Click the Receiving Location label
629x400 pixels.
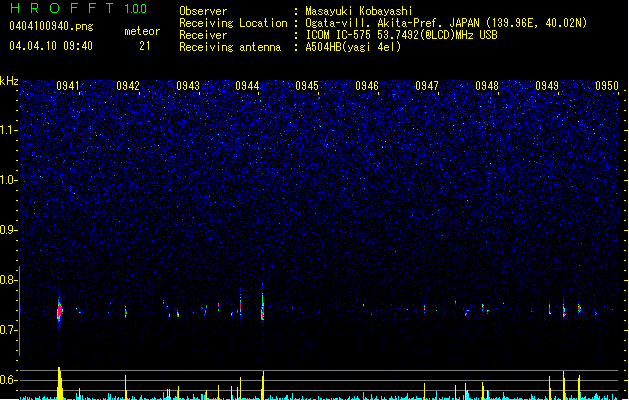(233, 23)
